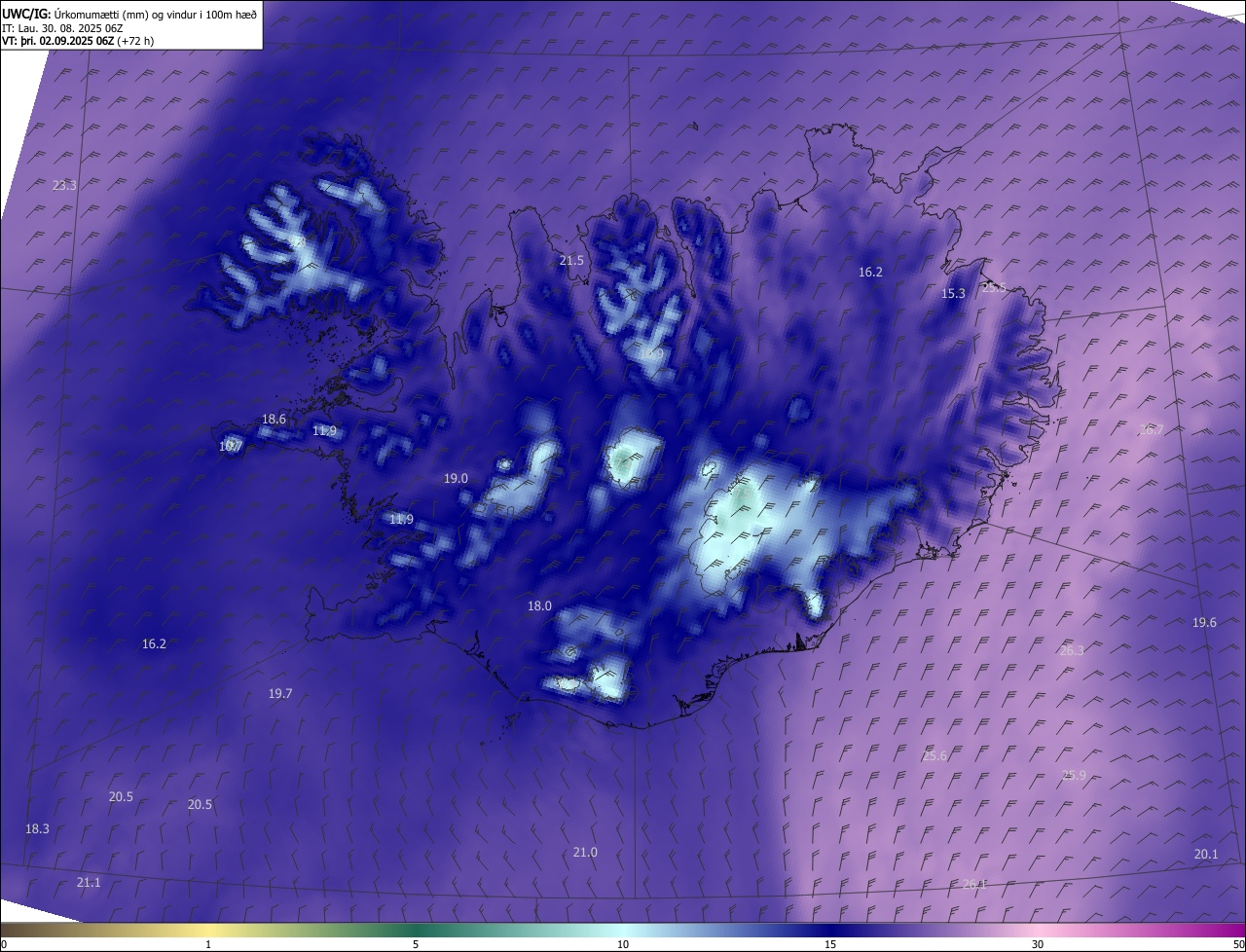This screenshot has width=1246, height=952.
Task: Click the 25.9 value label
Action: tap(1074, 775)
